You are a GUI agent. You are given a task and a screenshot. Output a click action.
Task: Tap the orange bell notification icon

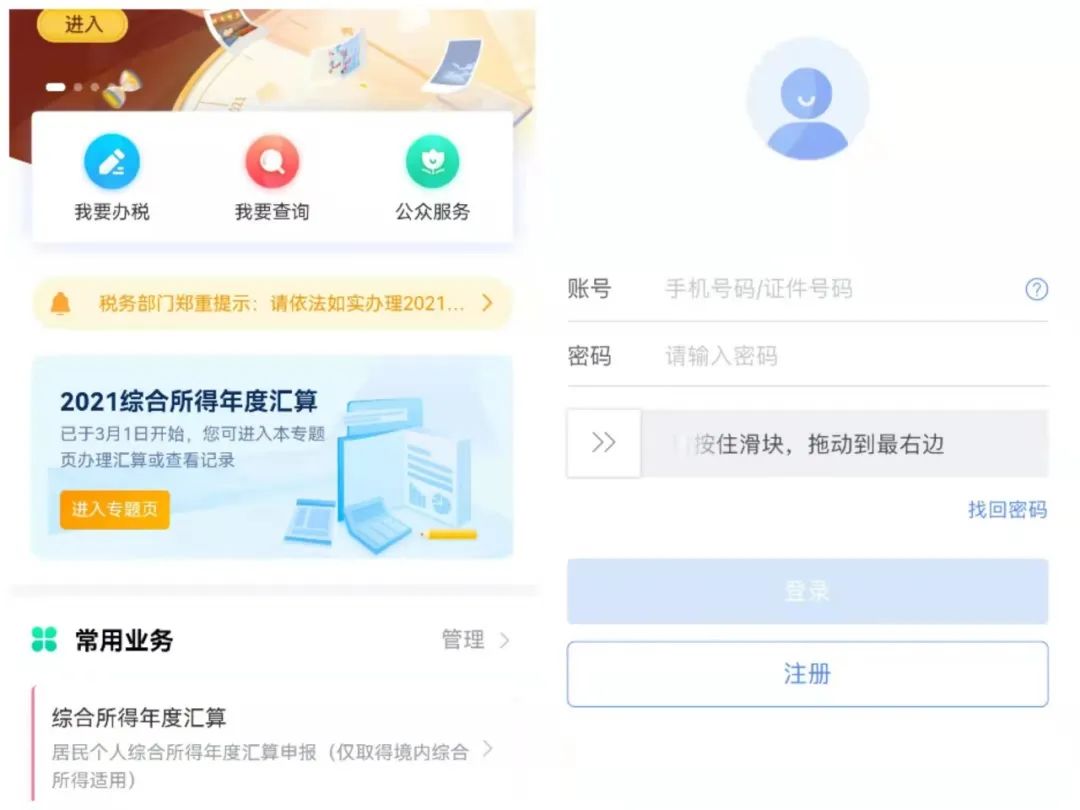(61, 303)
